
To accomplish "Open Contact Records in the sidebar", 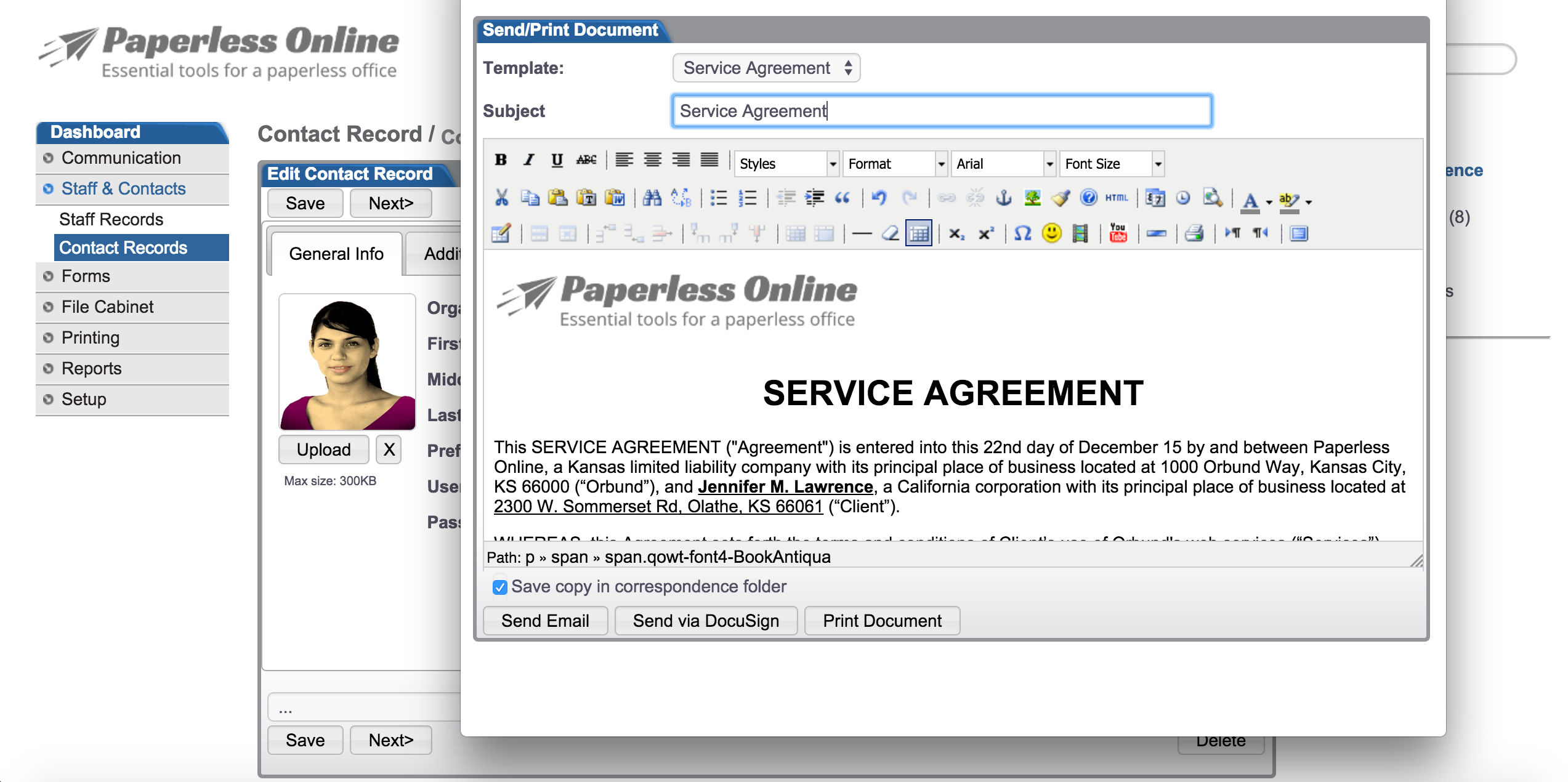I will coord(123,248).
